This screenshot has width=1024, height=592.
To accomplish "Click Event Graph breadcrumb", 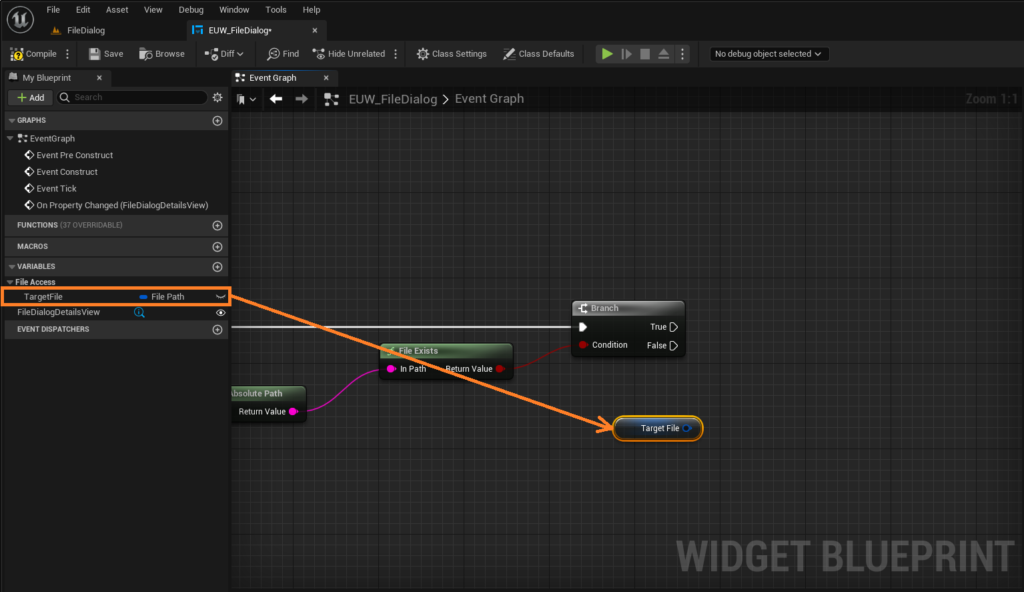I will [489, 99].
